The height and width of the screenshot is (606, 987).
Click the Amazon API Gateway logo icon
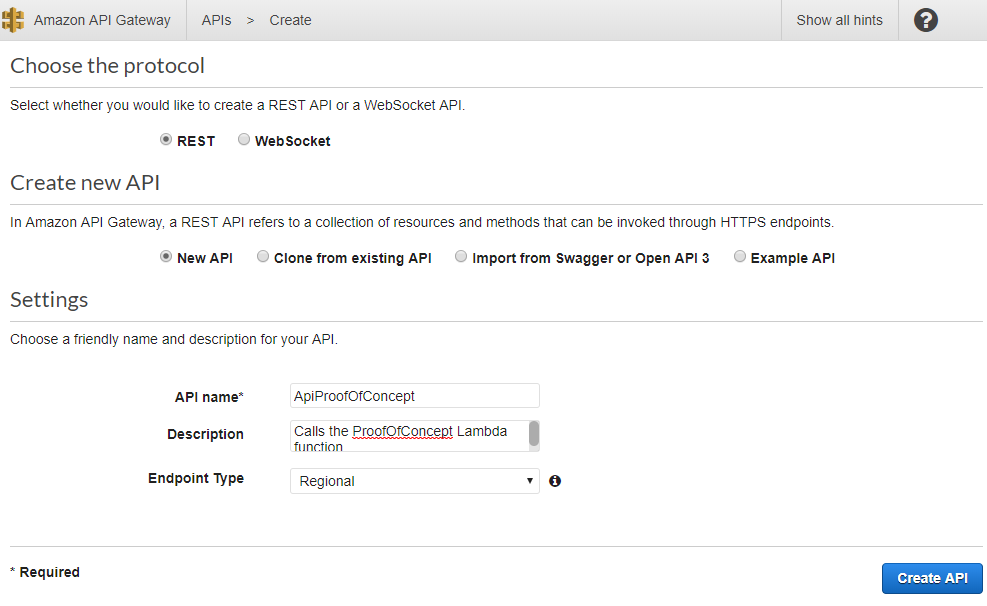(14, 19)
